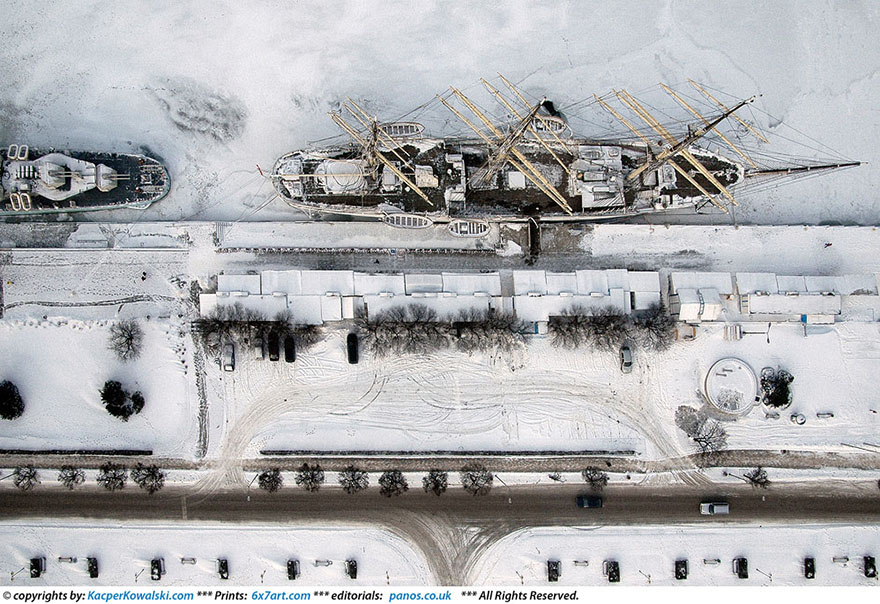Click the 'Prints:' label in footer

coord(230,595)
